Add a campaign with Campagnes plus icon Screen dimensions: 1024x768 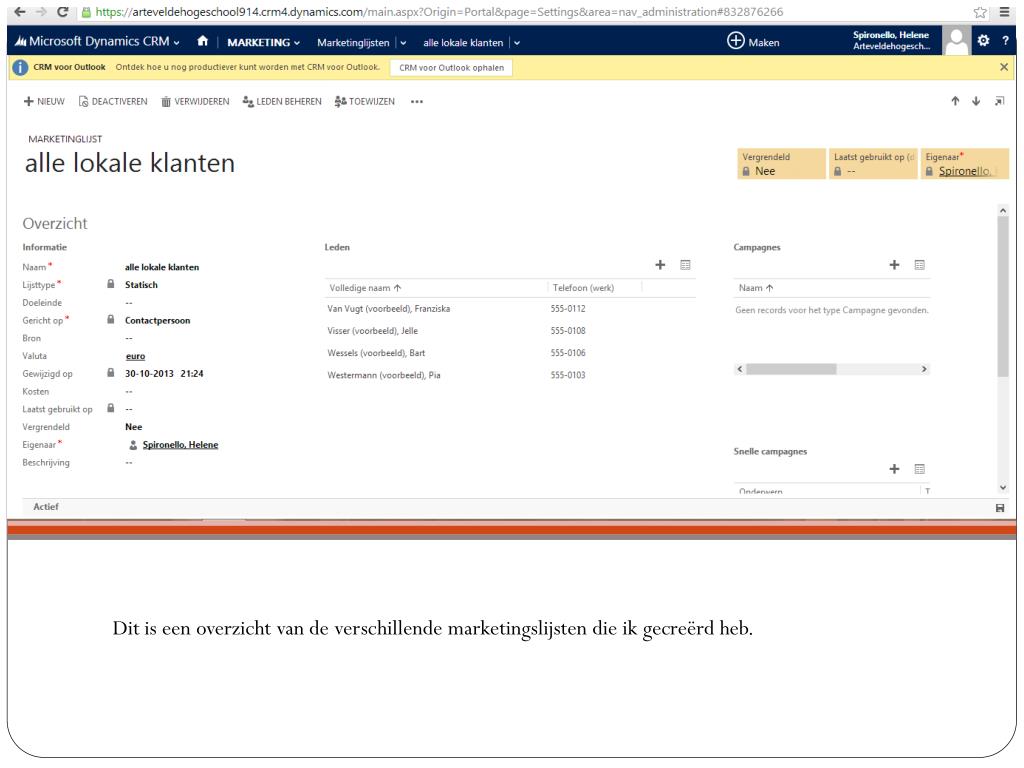click(895, 265)
